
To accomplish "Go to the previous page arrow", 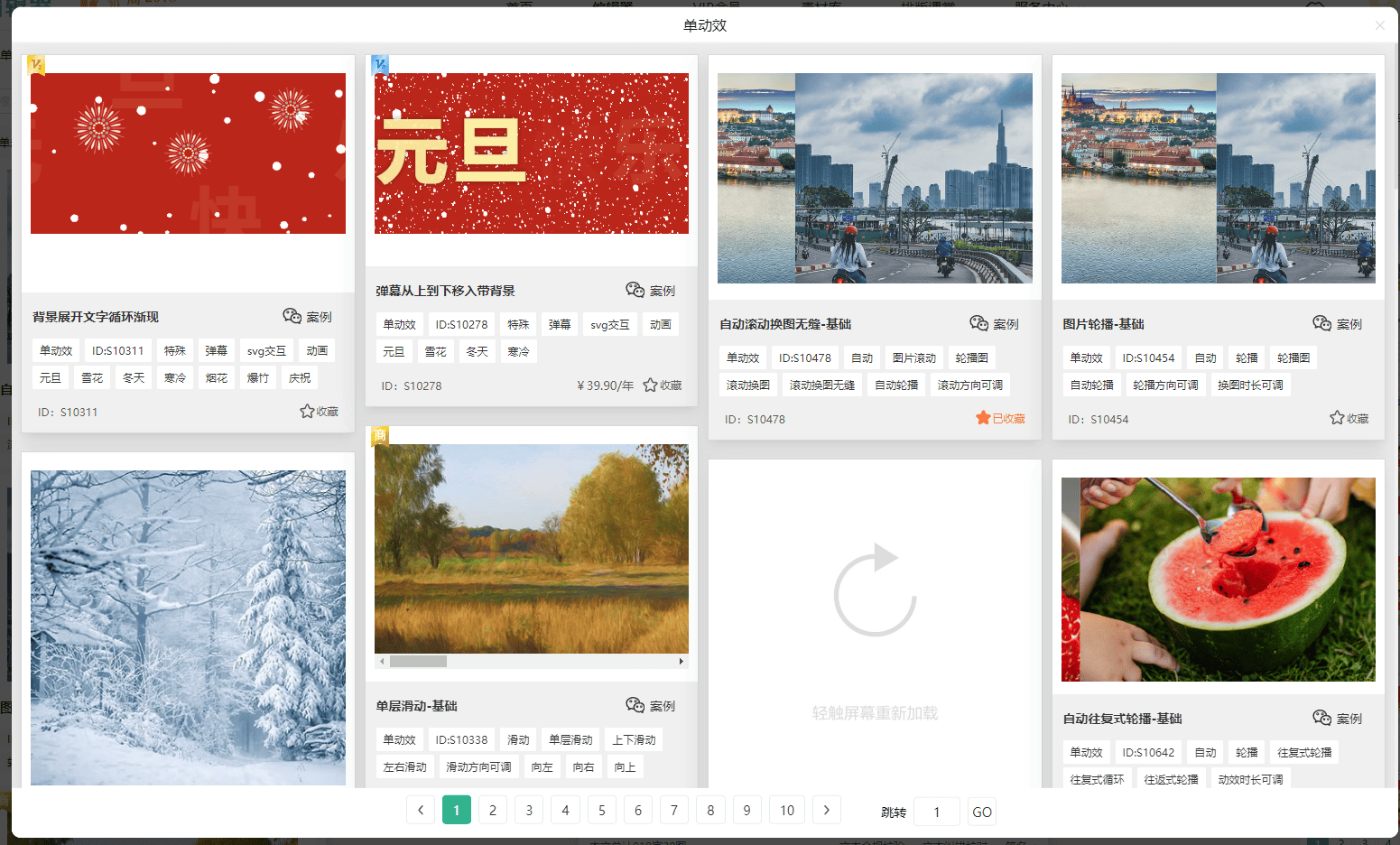I will 421,811.
